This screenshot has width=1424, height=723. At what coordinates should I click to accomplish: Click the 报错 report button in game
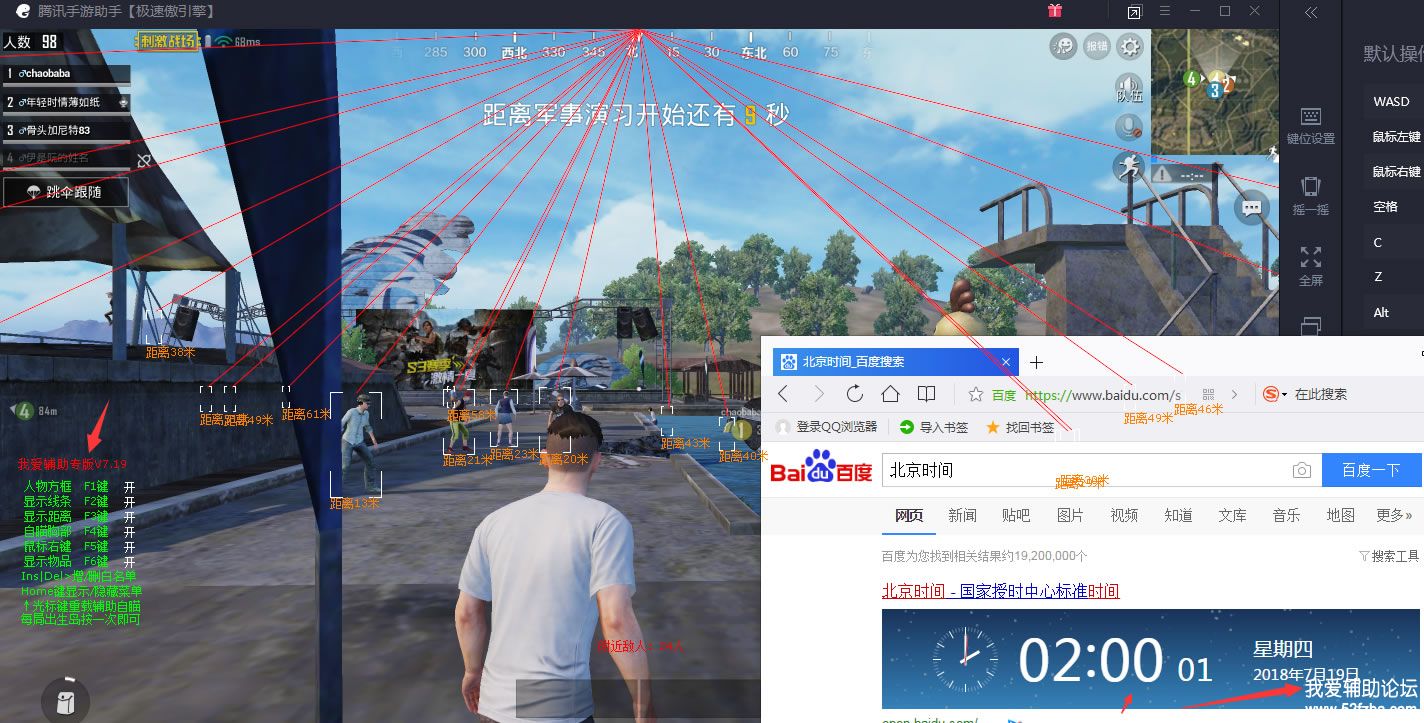point(1097,46)
